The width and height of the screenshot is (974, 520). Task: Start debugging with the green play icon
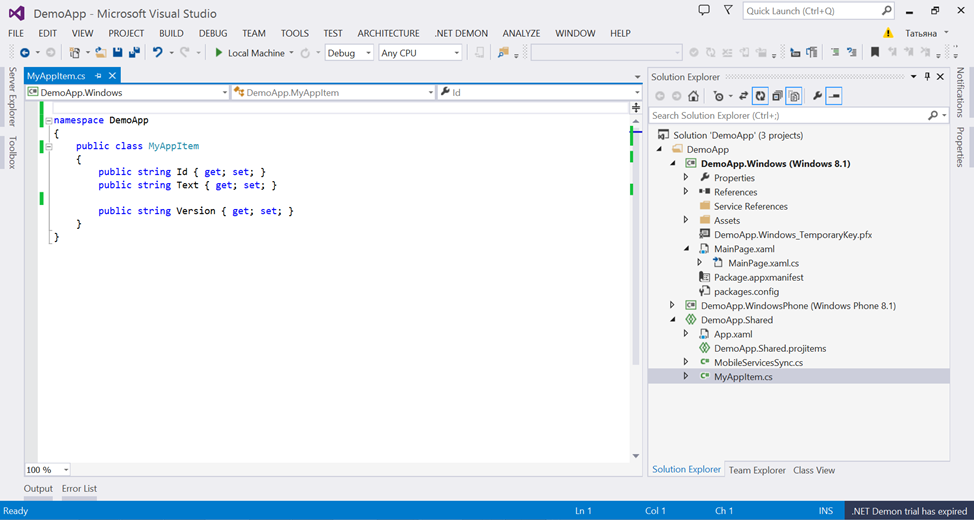[219, 53]
